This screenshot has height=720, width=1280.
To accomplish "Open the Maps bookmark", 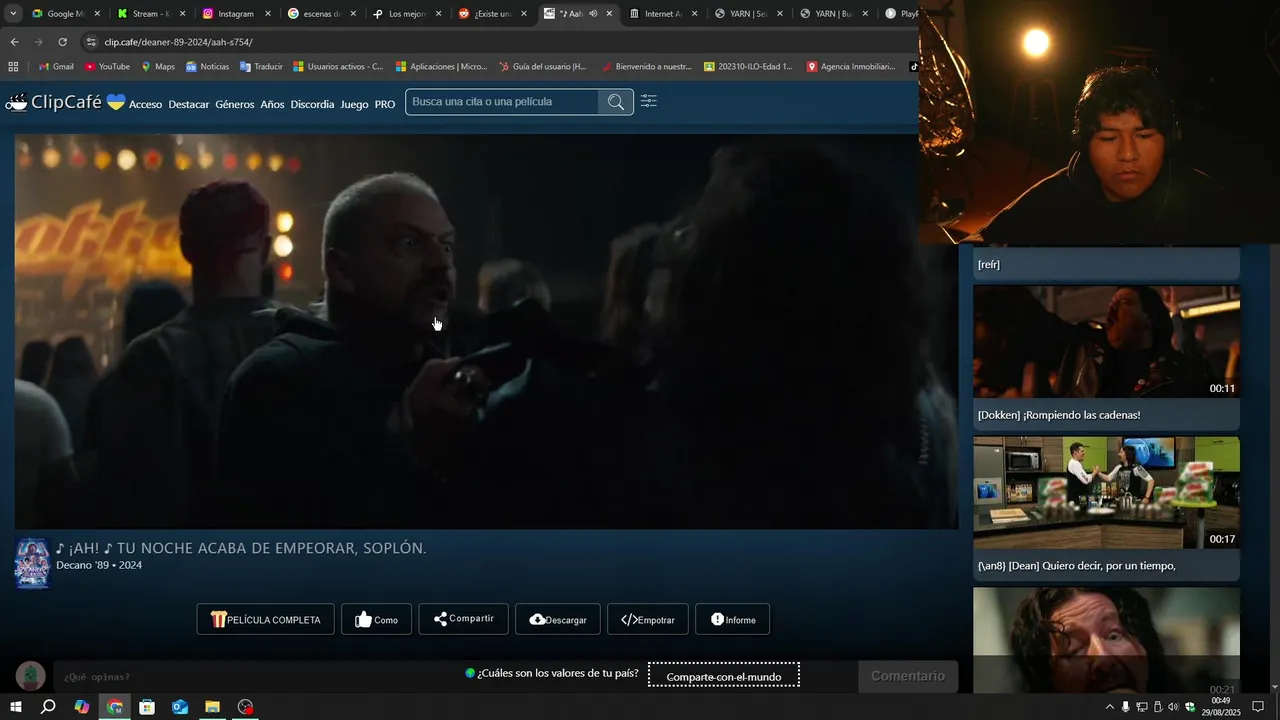I will click(x=158, y=67).
